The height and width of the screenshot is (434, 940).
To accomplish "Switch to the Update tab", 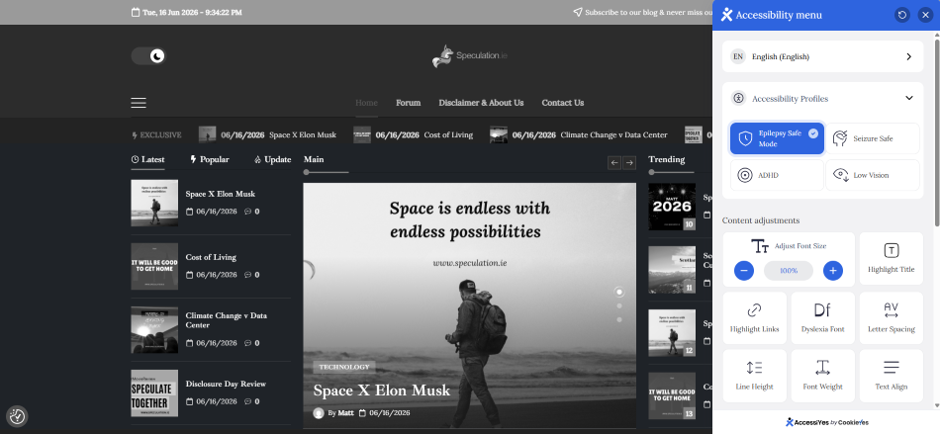I will (x=273, y=159).
